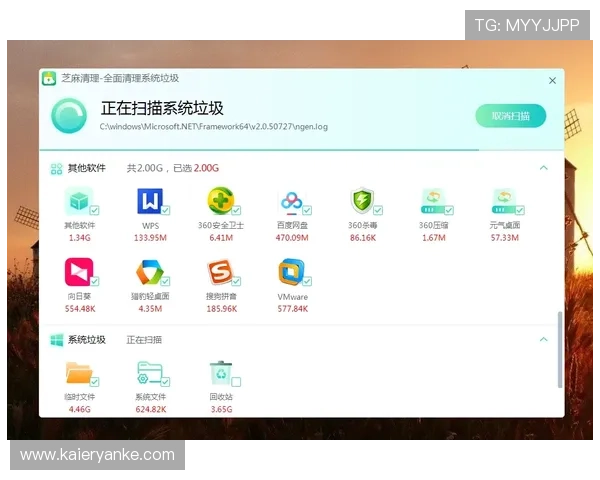
Task: Click the 133.95M size under WPS
Action: click(x=150, y=238)
